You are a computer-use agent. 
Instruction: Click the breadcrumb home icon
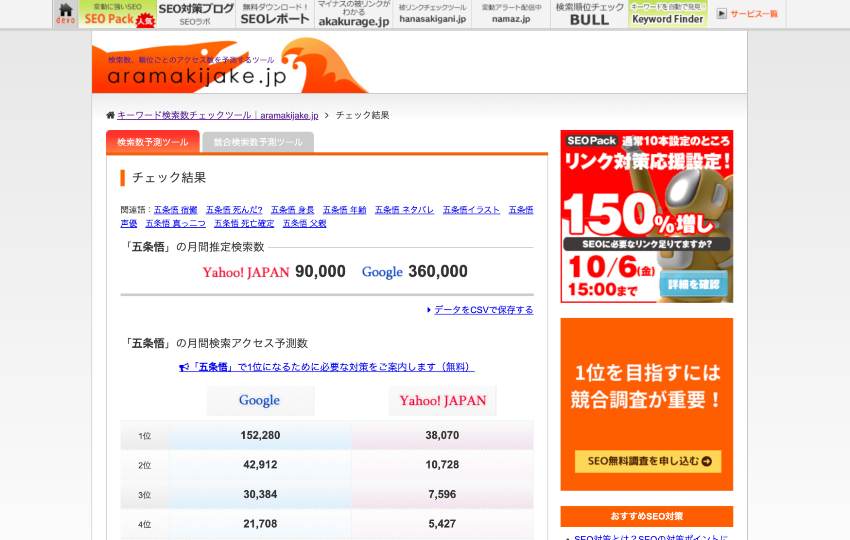pos(111,115)
